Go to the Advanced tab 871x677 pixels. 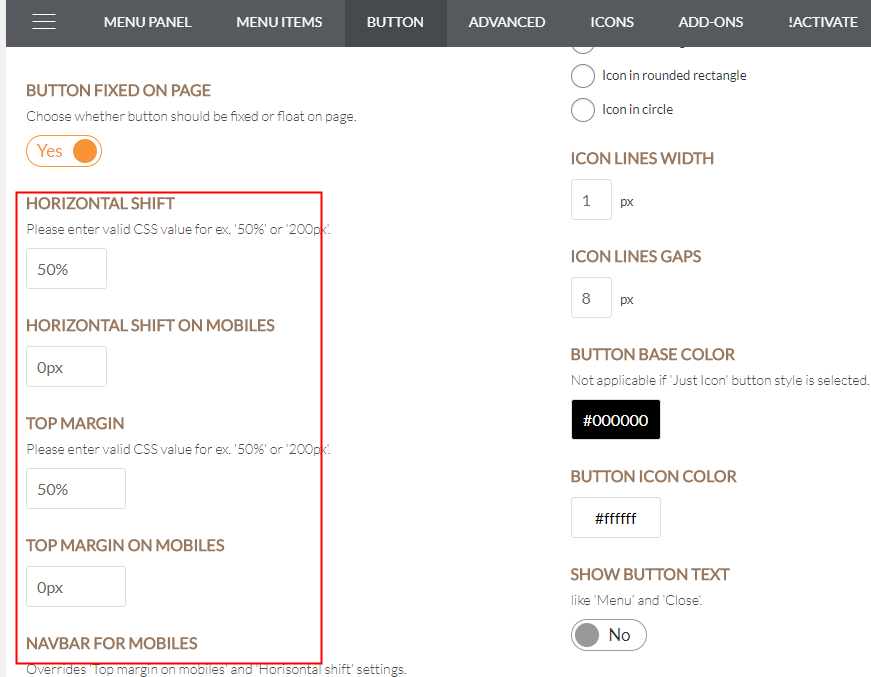pyautogui.click(x=507, y=22)
